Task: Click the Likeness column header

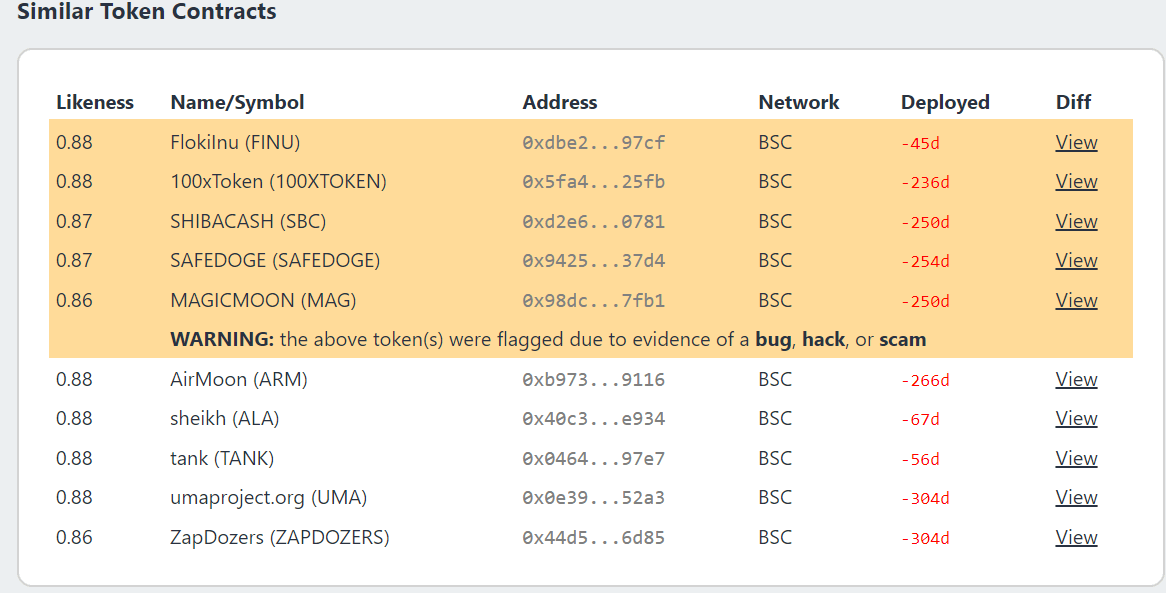Action: (x=95, y=102)
